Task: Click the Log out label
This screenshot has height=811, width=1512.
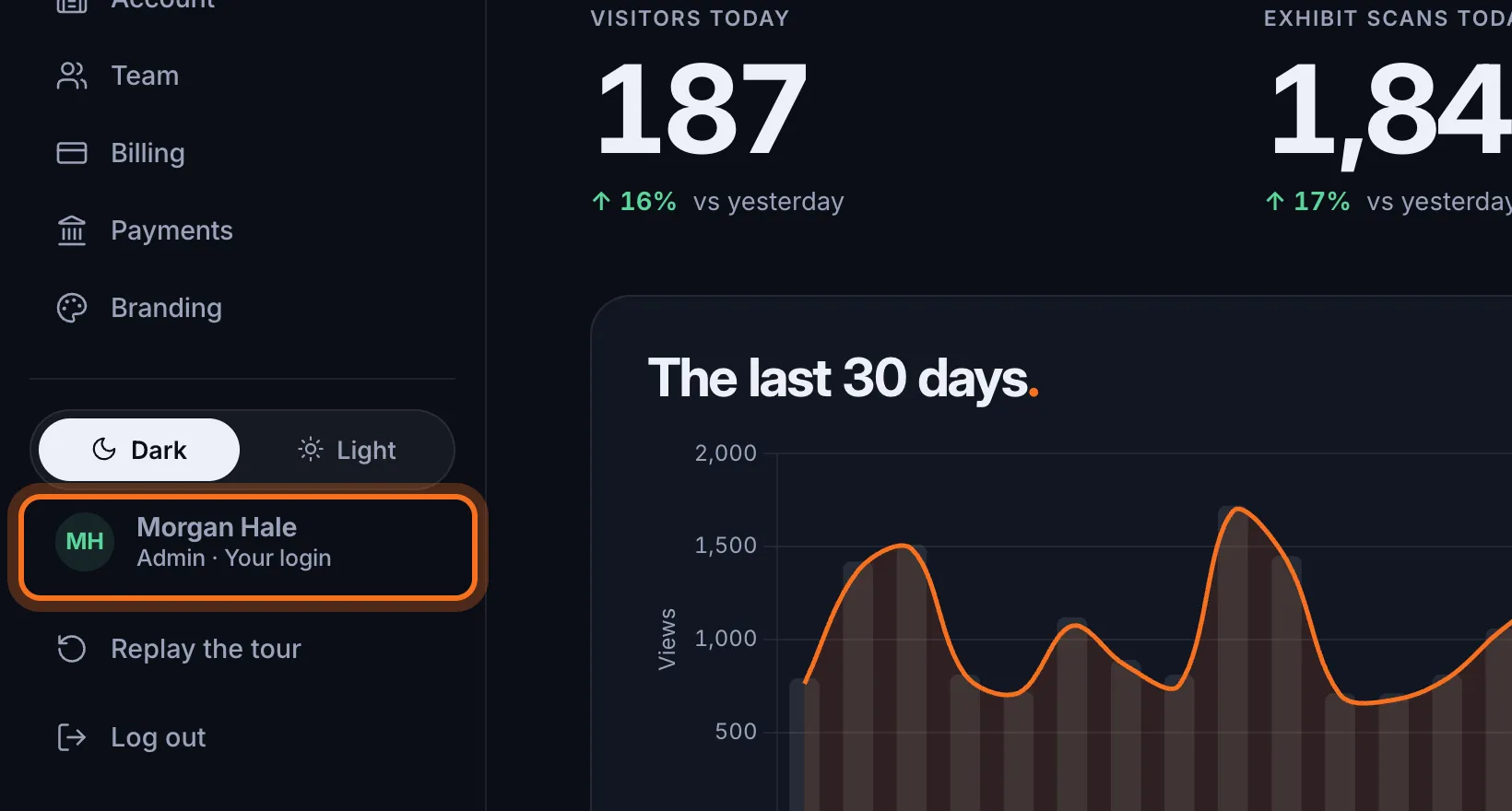Action: (158, 737)
